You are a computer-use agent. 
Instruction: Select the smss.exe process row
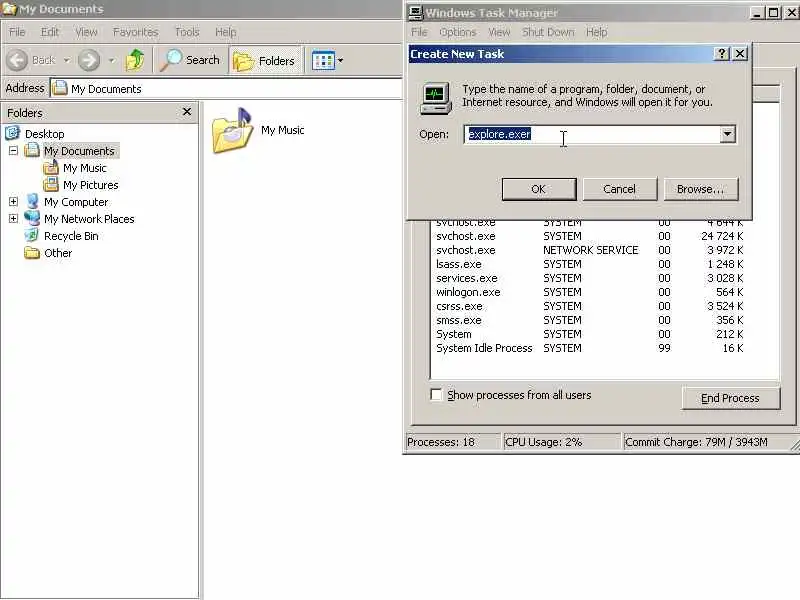point(589,320)
